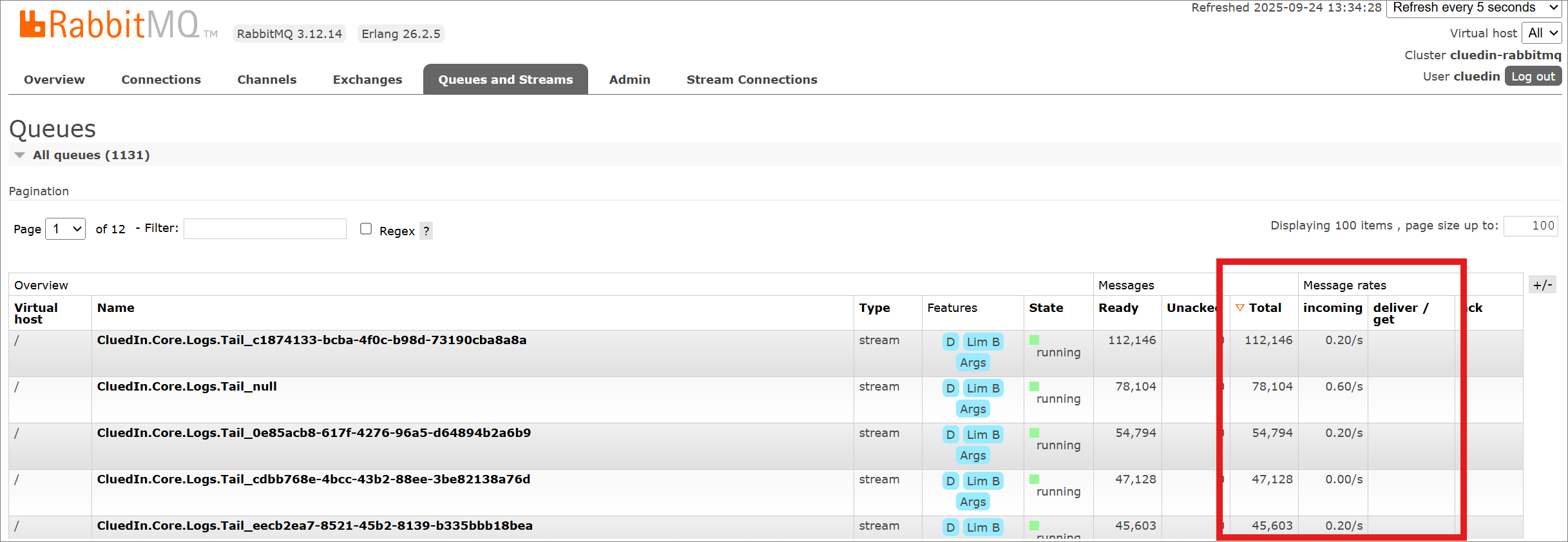Go to the Admin tab
Image resolution: width=1568 pixels, height=542 pixels.
click(629, 80)
